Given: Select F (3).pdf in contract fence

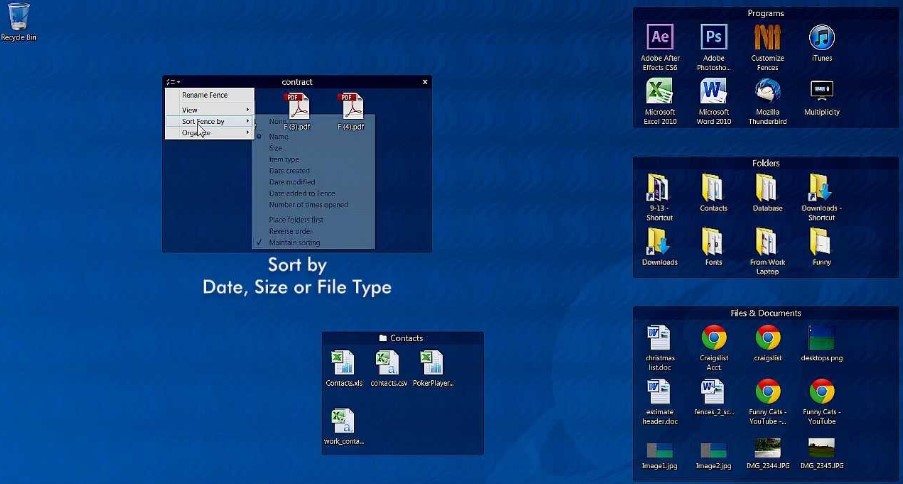Looking at the screenshot, I should tap(298, 107).
